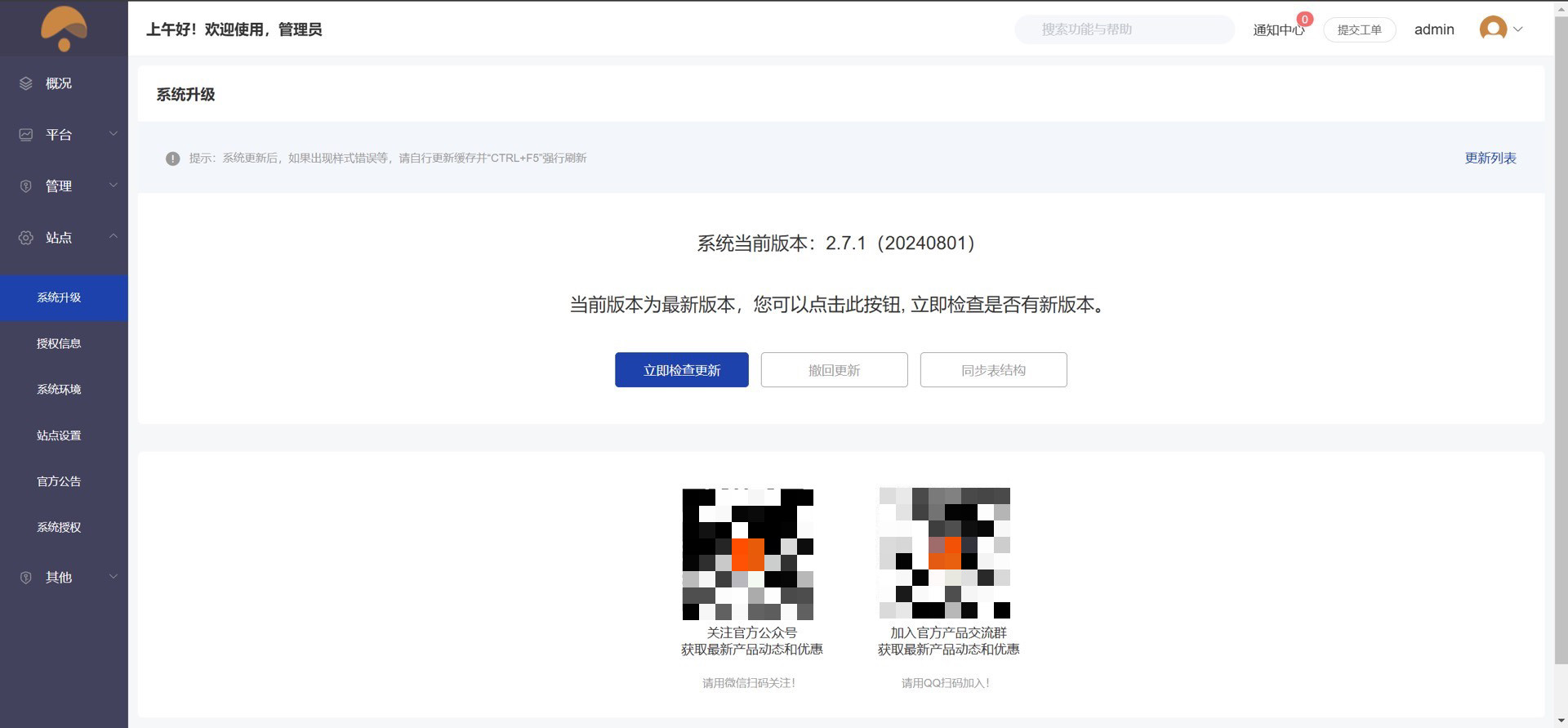The height and width of the screenshot is (728, 1568).
Task: Click the 平台 chart icon
Action: tap(26, 135)
